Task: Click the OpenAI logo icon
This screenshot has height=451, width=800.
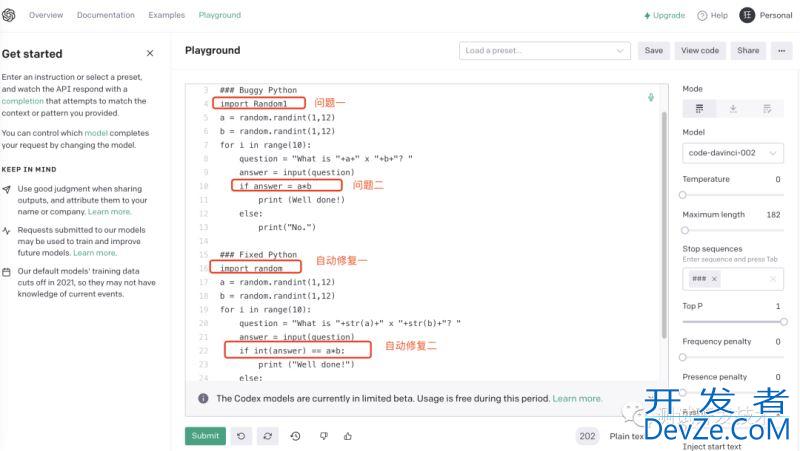Action: tap(9, 15)
